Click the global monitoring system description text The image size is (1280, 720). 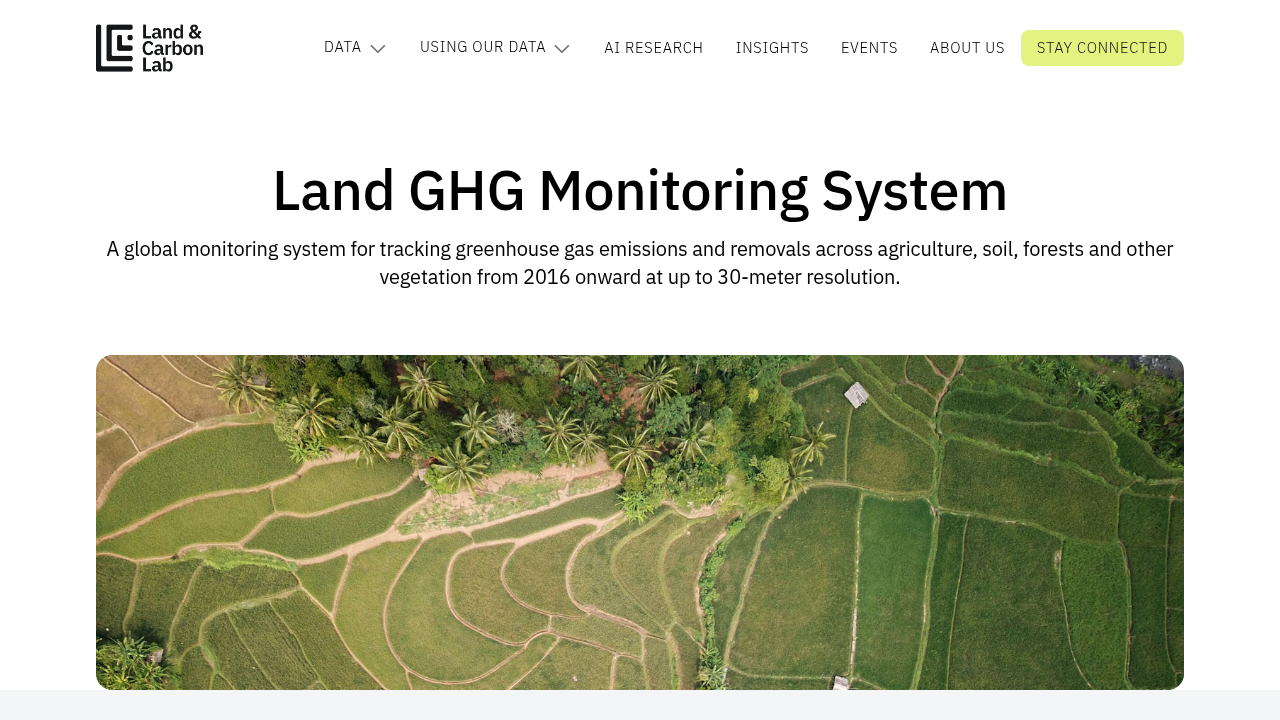[x=640, y=263]
